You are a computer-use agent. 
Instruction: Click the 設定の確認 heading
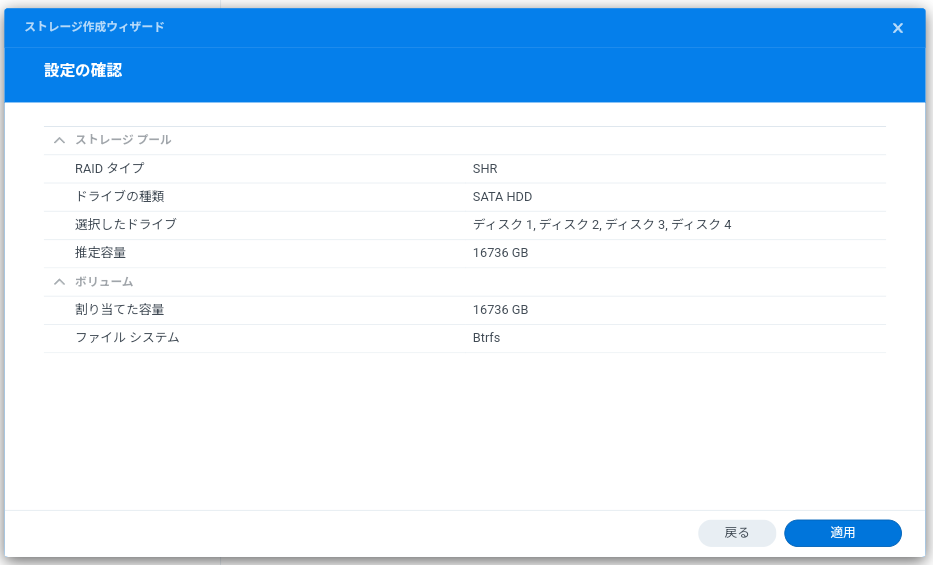(x=83, y=71)
